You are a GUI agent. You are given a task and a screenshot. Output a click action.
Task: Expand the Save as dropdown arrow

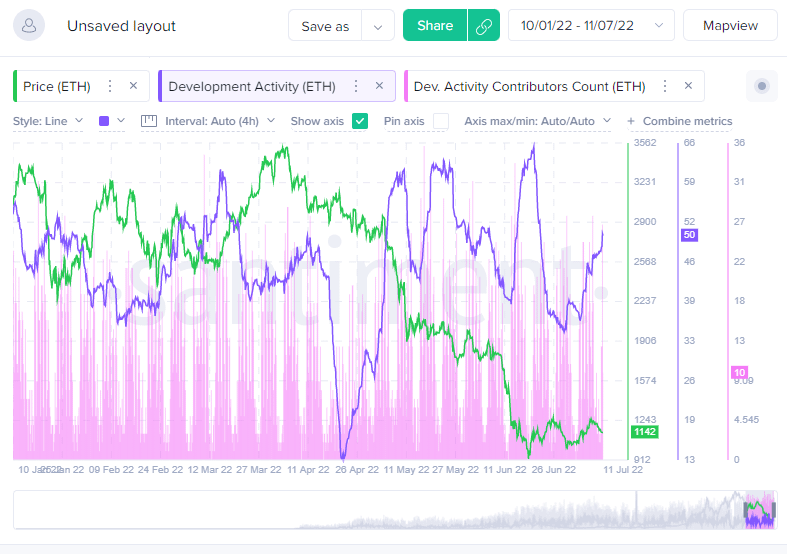pos(378,26)
